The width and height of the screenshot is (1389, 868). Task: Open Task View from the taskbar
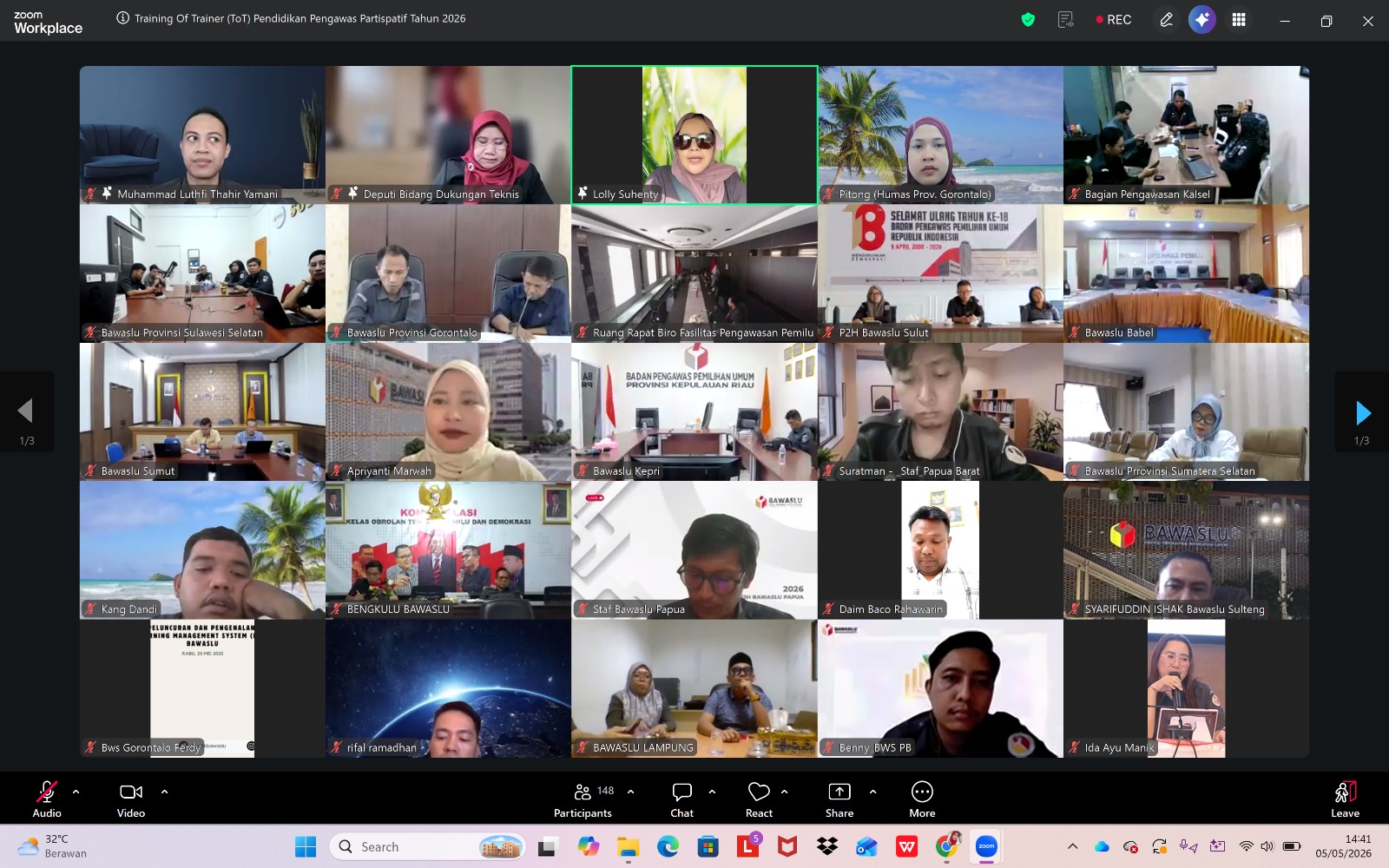click(547, 846)
